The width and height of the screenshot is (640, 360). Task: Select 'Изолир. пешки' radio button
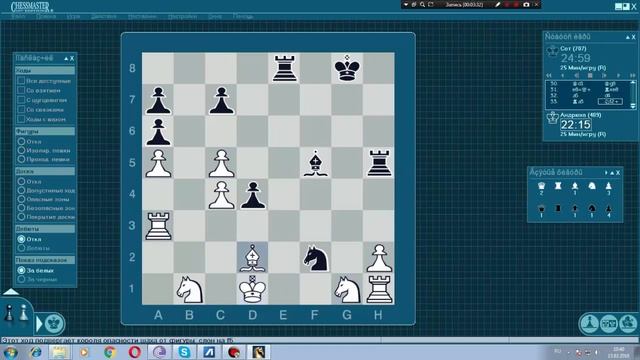21,150
